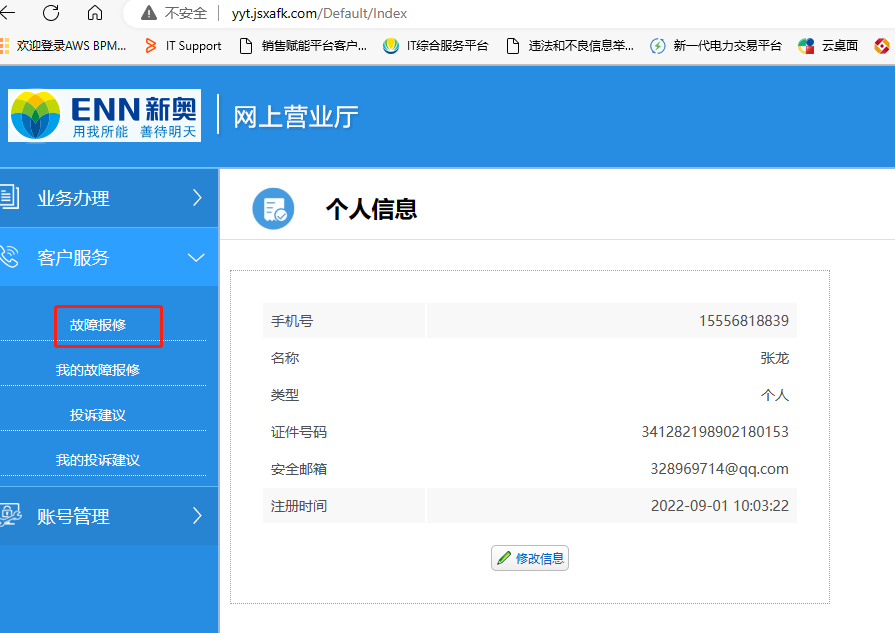
Task: Open 我的投诉建议 submenu item
Action: [98, 460]
